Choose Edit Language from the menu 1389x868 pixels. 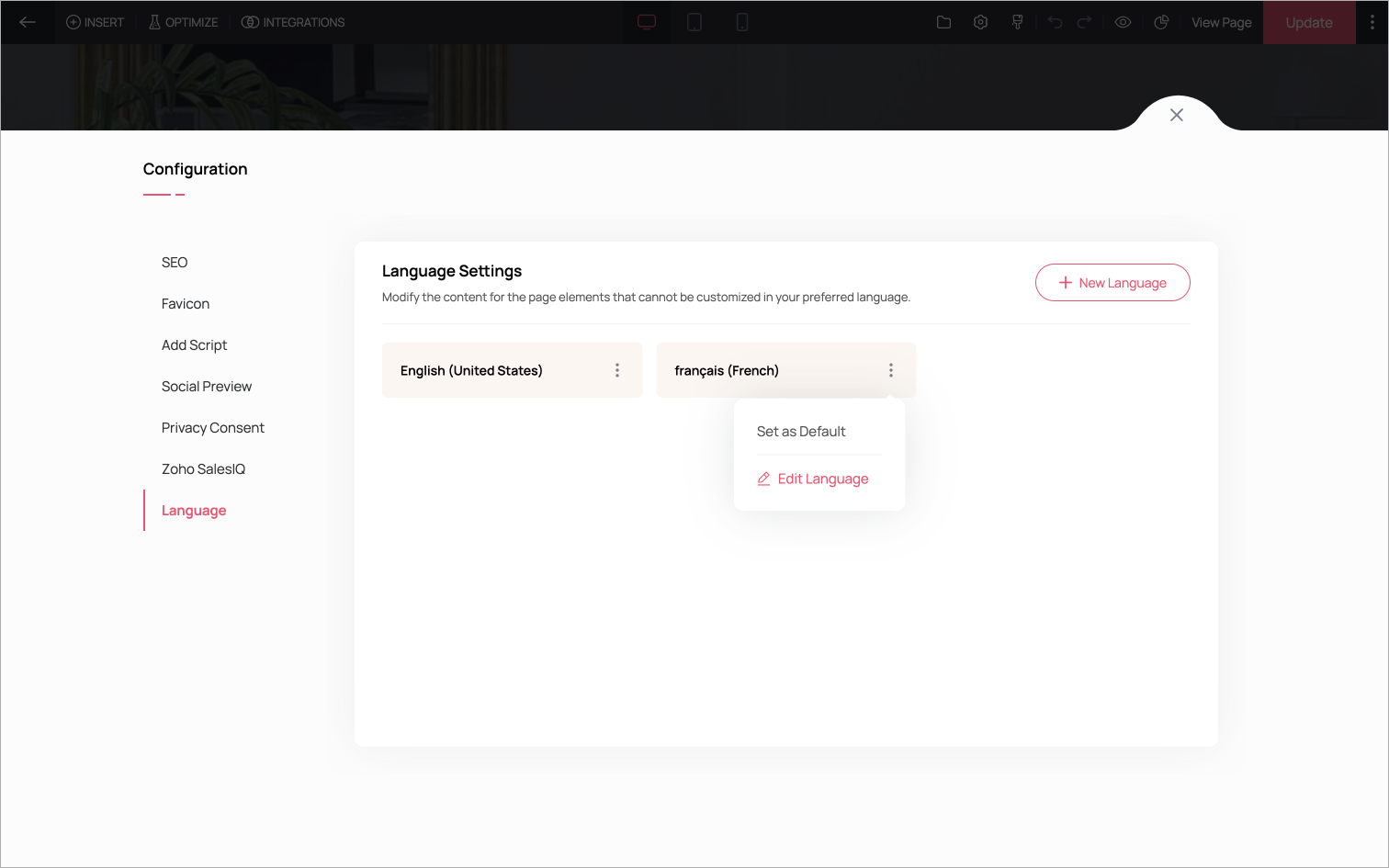point(813,479)
